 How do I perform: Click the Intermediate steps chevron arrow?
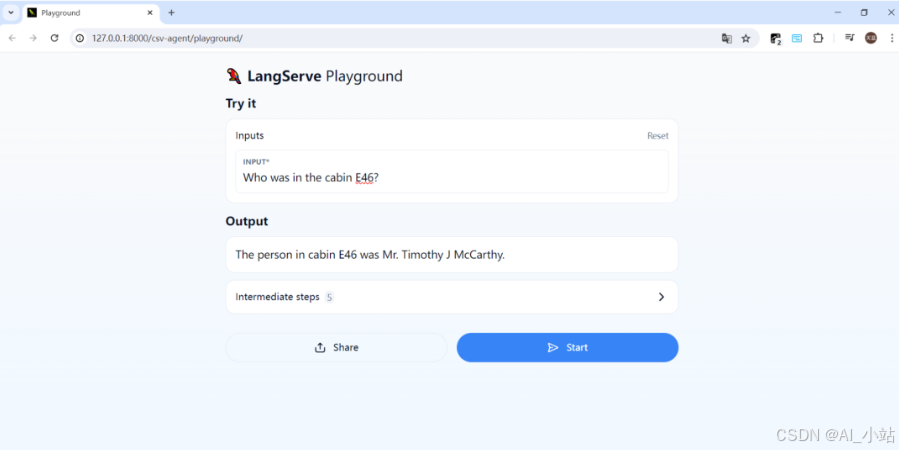pyautogui.click(x=661, y=297)
